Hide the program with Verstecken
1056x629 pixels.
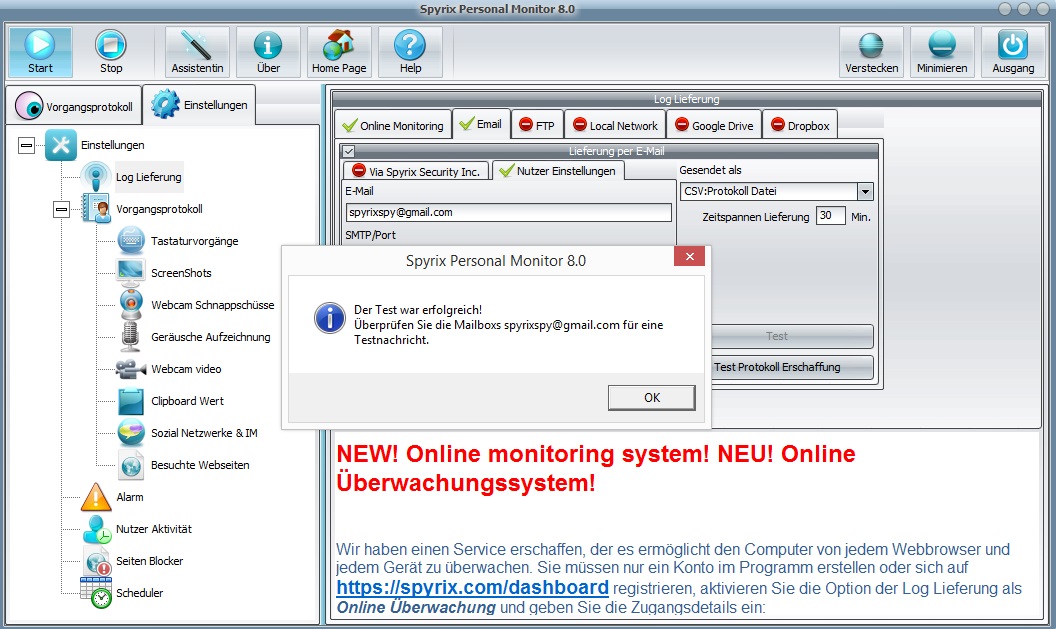click(871, 52)
